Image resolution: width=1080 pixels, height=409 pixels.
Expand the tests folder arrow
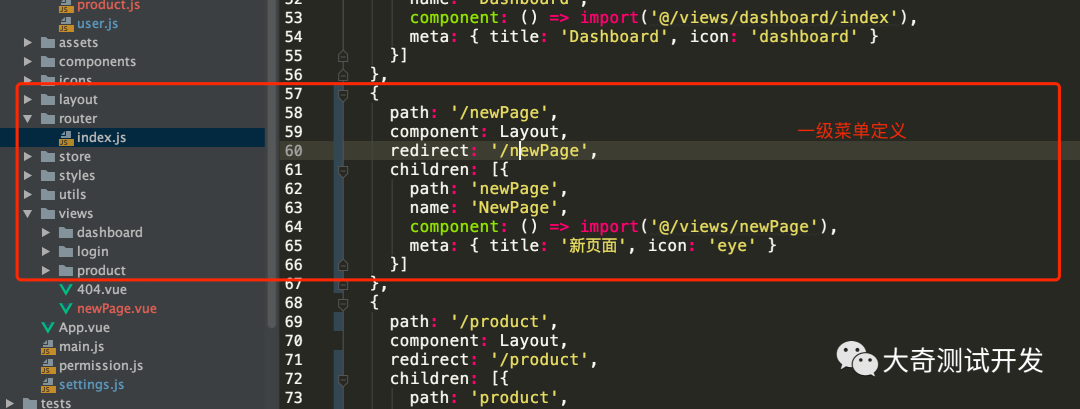[10, 403]
